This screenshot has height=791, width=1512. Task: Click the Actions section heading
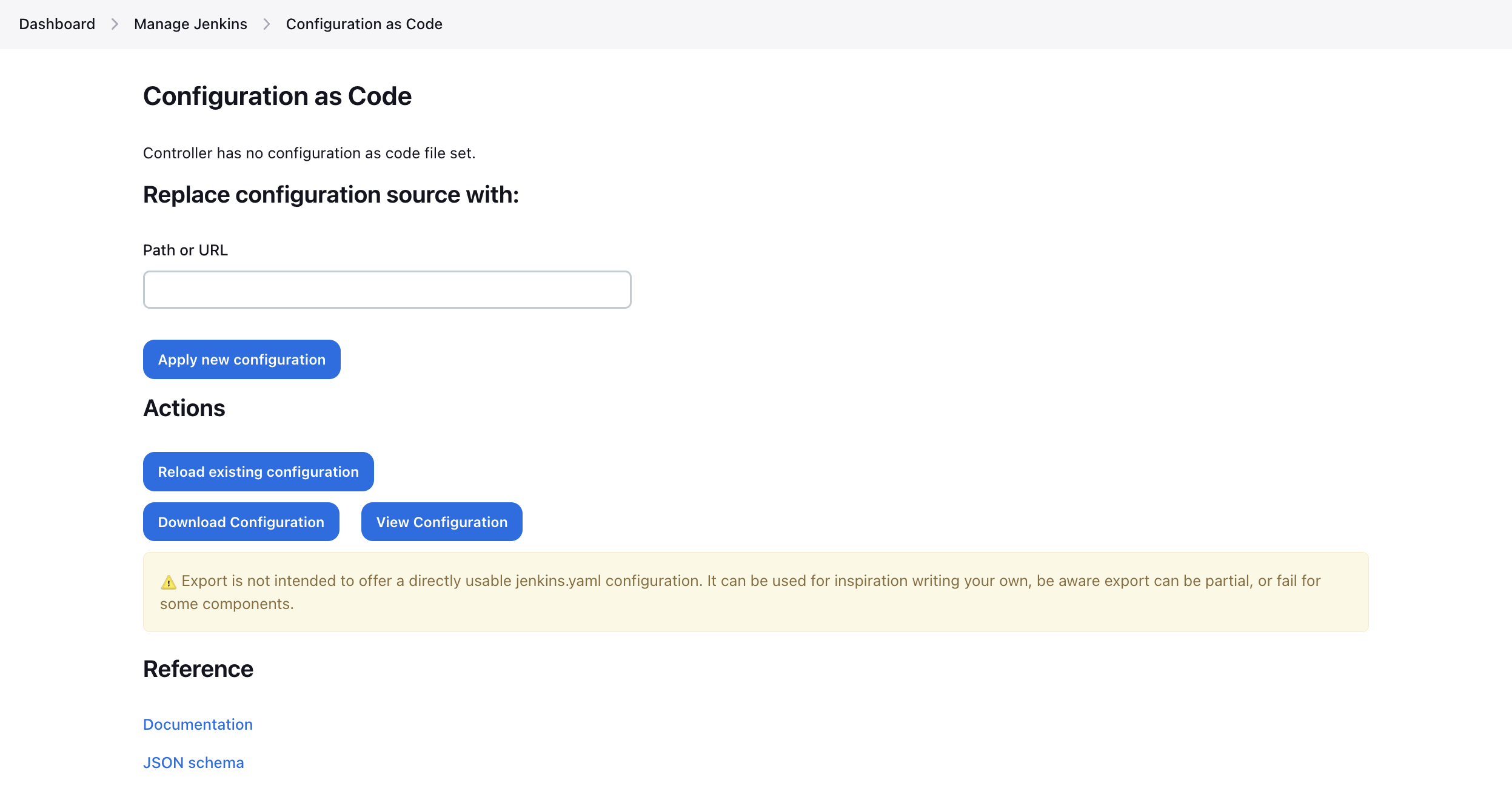click(184, 408)
